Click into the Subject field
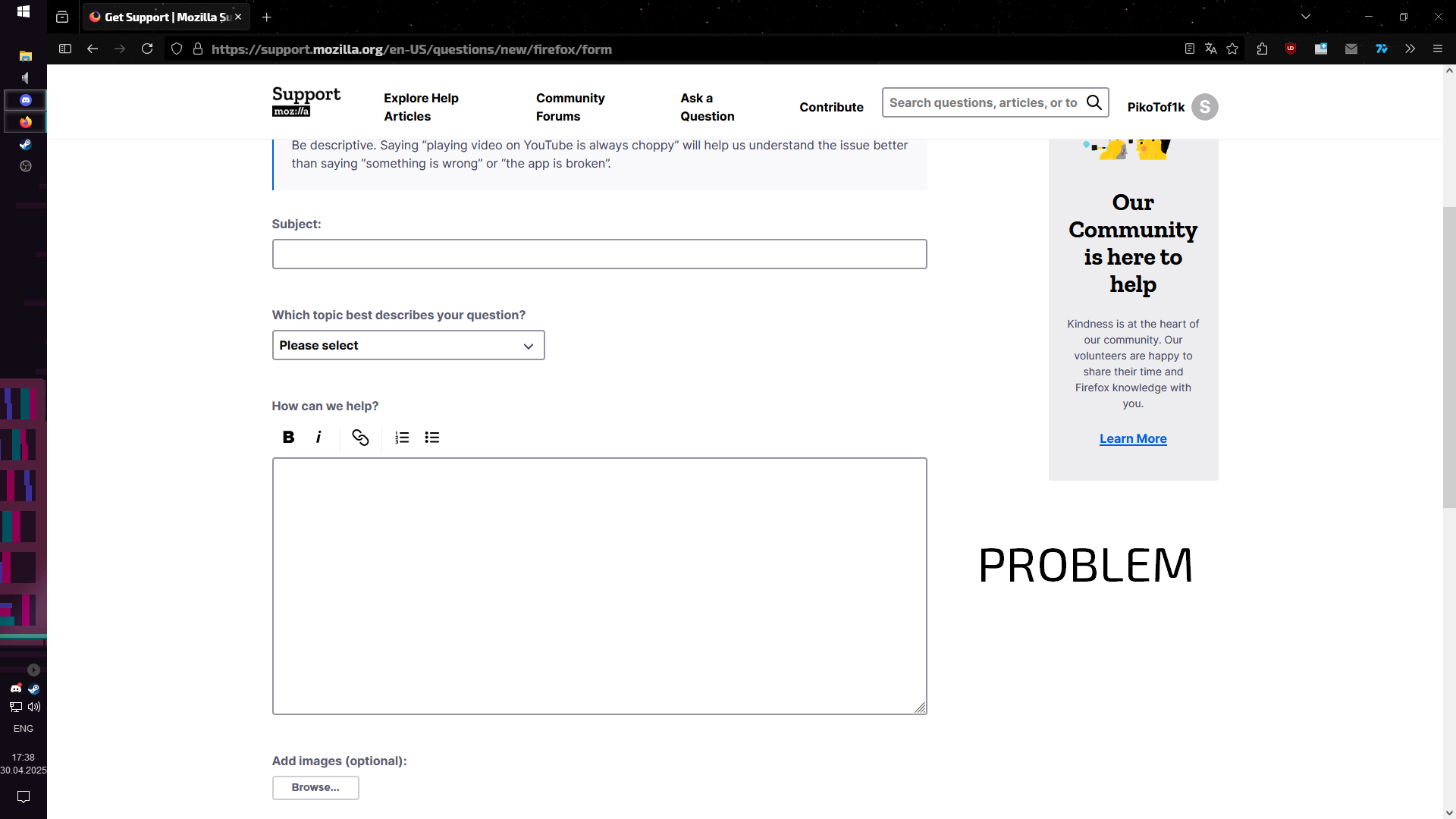Viewport: 1456px width, 819px height. [599, 254]
